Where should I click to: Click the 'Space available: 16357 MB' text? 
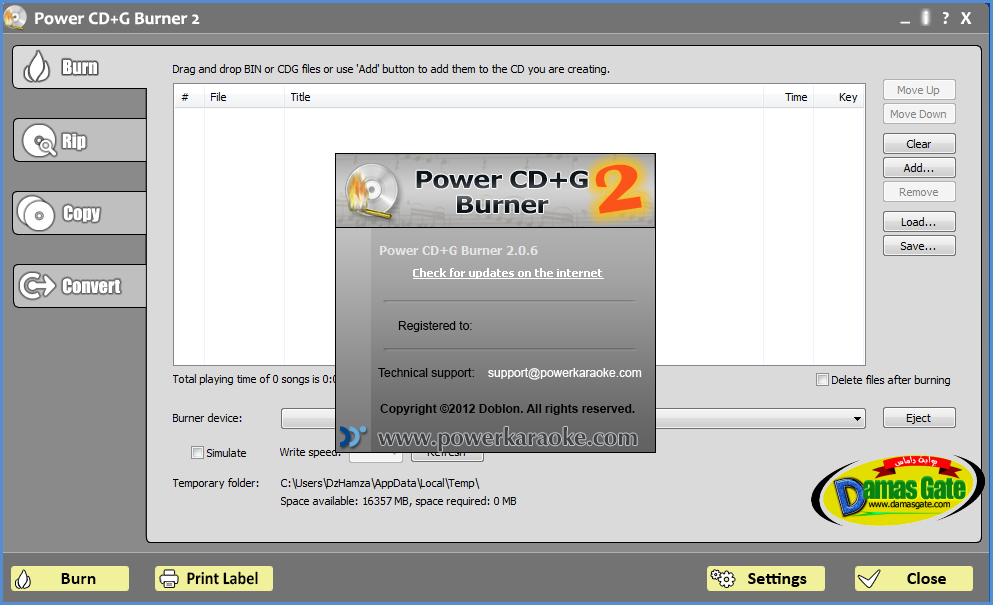pyautogui.click(x=345, y=501)
